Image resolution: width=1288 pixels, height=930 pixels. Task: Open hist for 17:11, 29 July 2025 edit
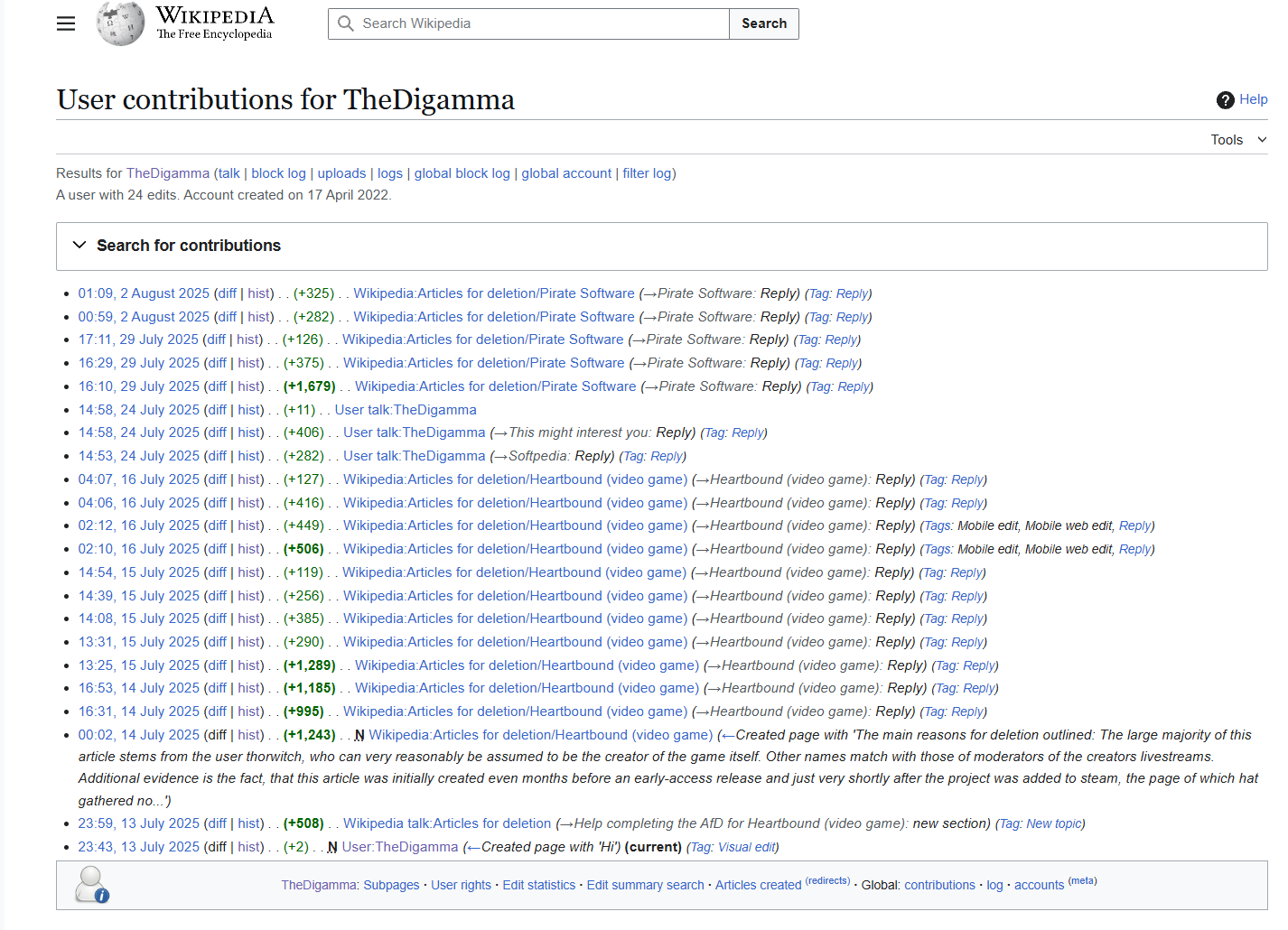point(249,339)
